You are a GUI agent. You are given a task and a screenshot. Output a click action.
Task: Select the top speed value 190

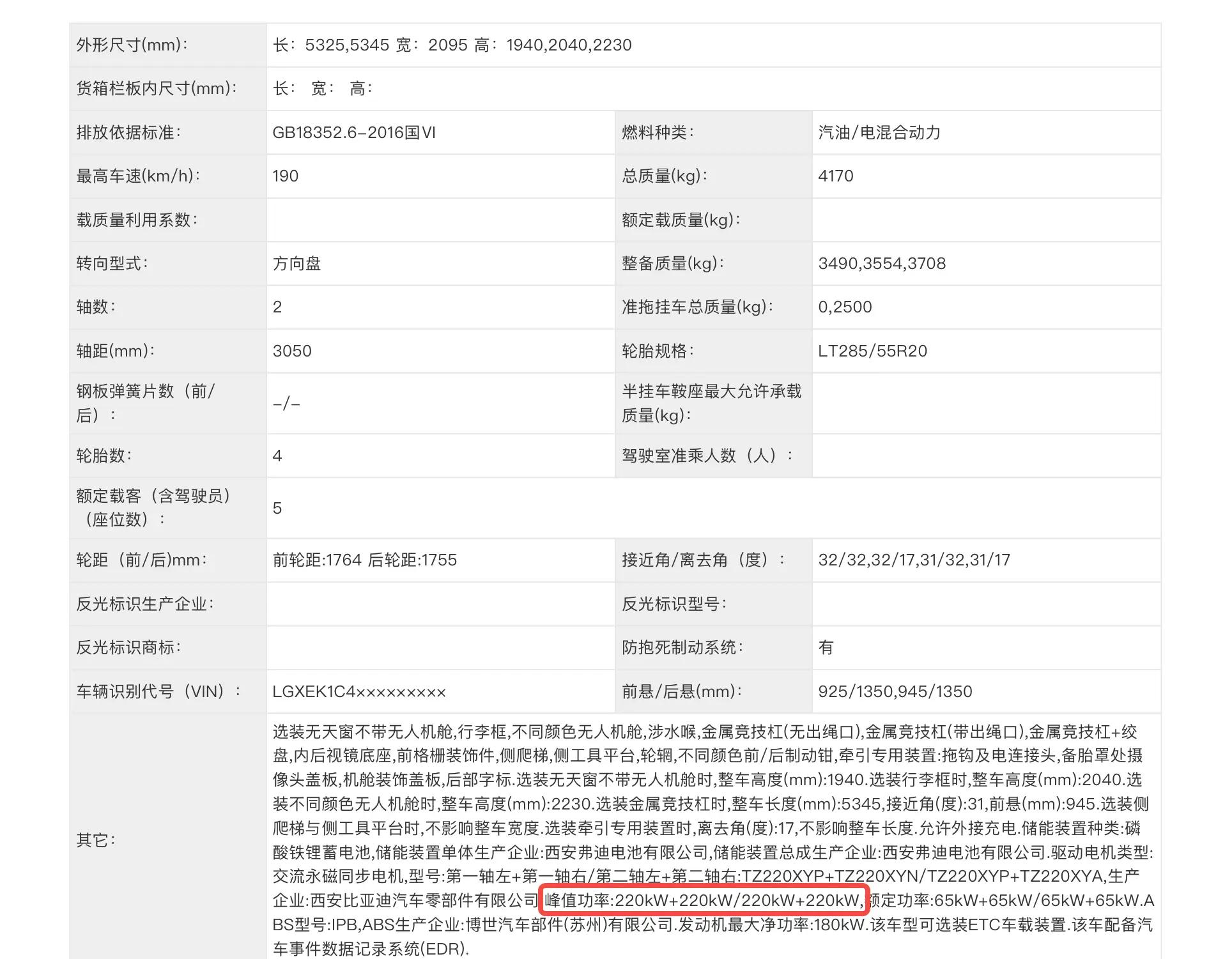[286, 176]
